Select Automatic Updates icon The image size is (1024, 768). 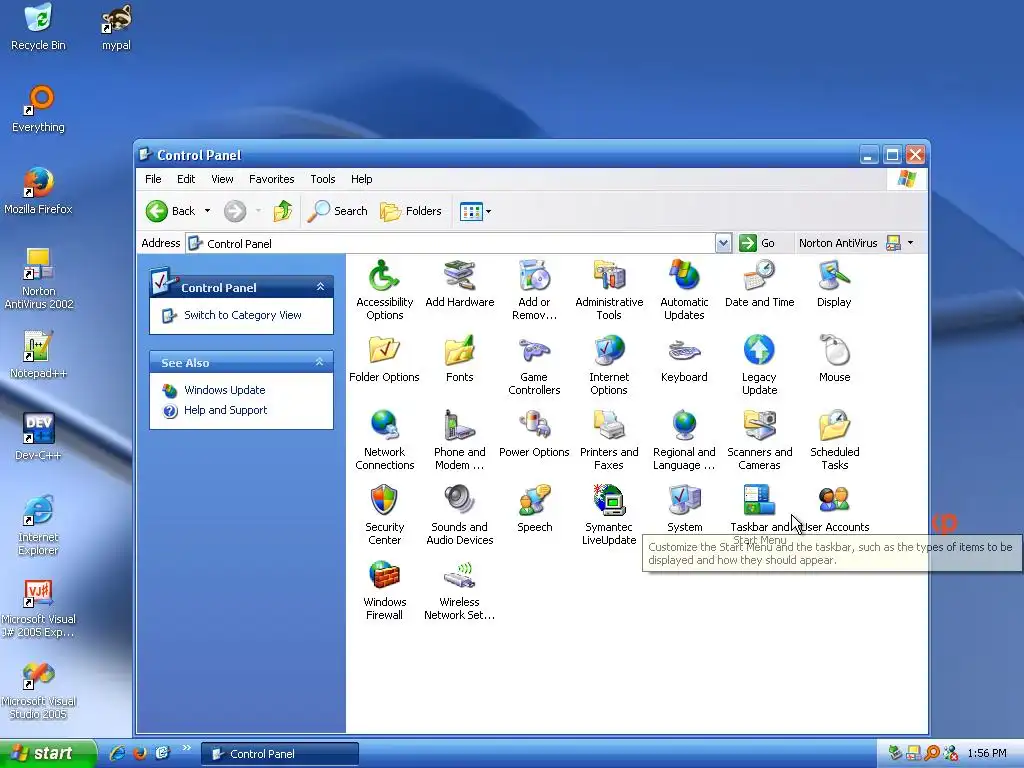coord(684,276)
